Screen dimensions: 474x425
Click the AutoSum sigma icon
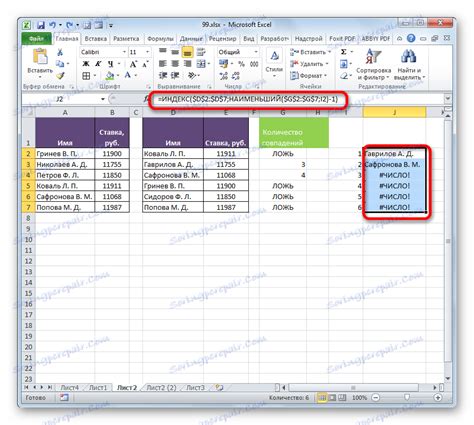344,52
